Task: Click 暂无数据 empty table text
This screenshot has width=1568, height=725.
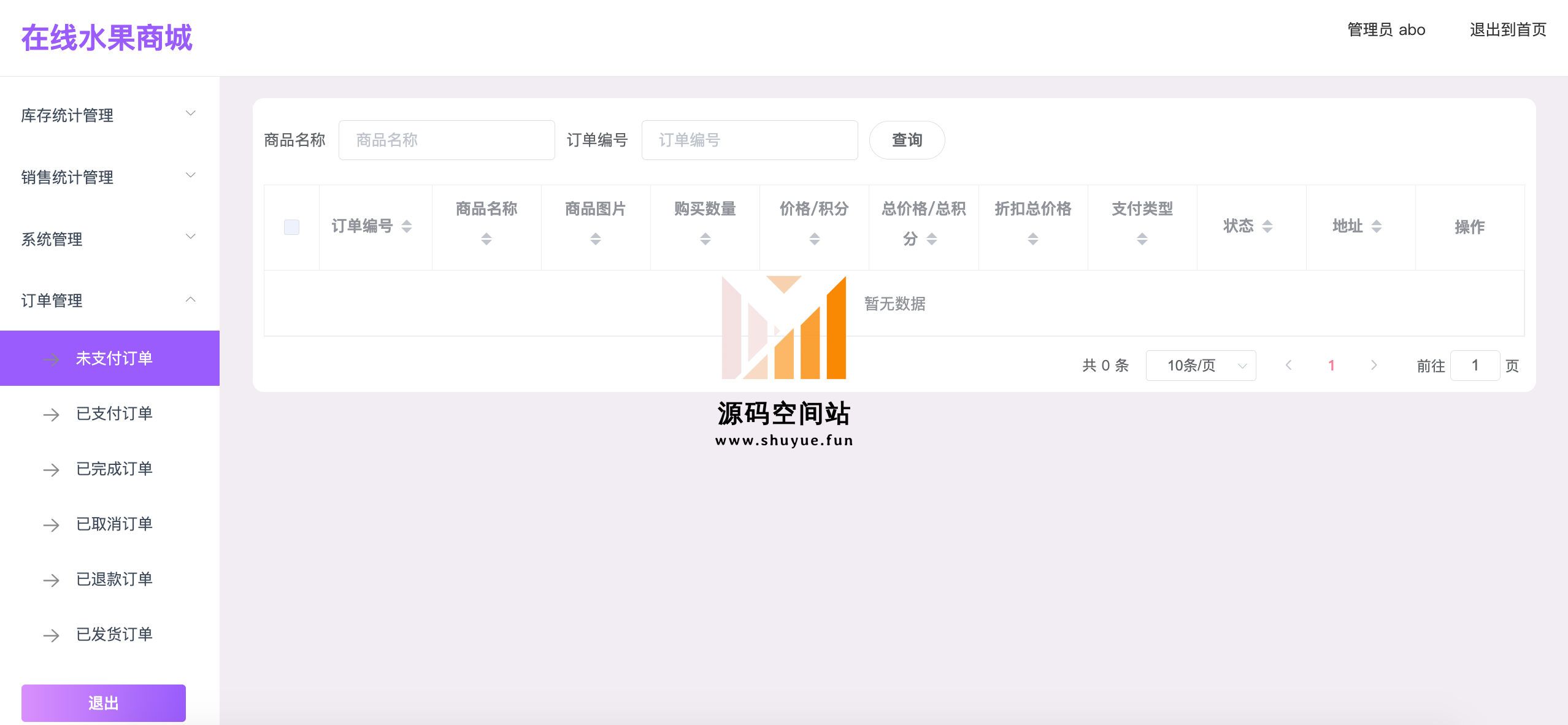Action: point(894,304)
